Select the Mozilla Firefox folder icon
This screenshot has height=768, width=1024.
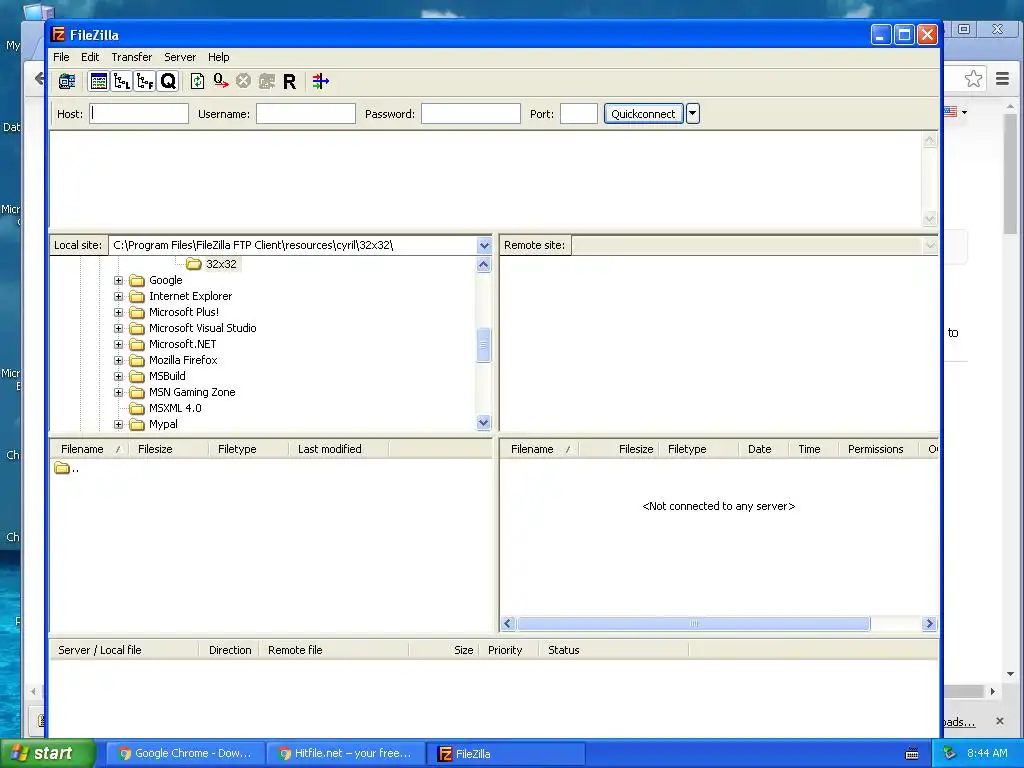(136, 360)
